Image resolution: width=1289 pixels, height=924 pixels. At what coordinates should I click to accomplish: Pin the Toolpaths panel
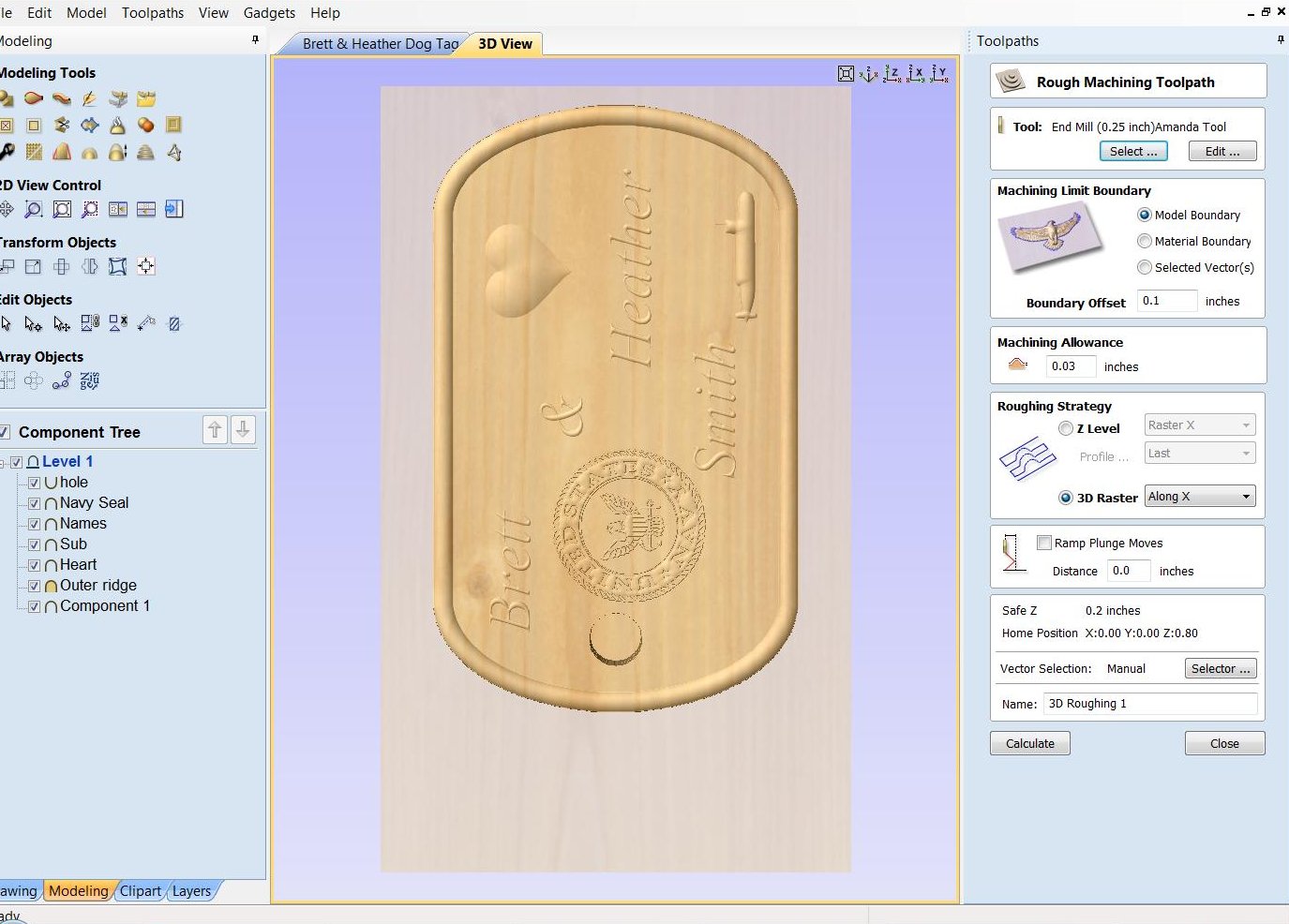point(1281,40)
